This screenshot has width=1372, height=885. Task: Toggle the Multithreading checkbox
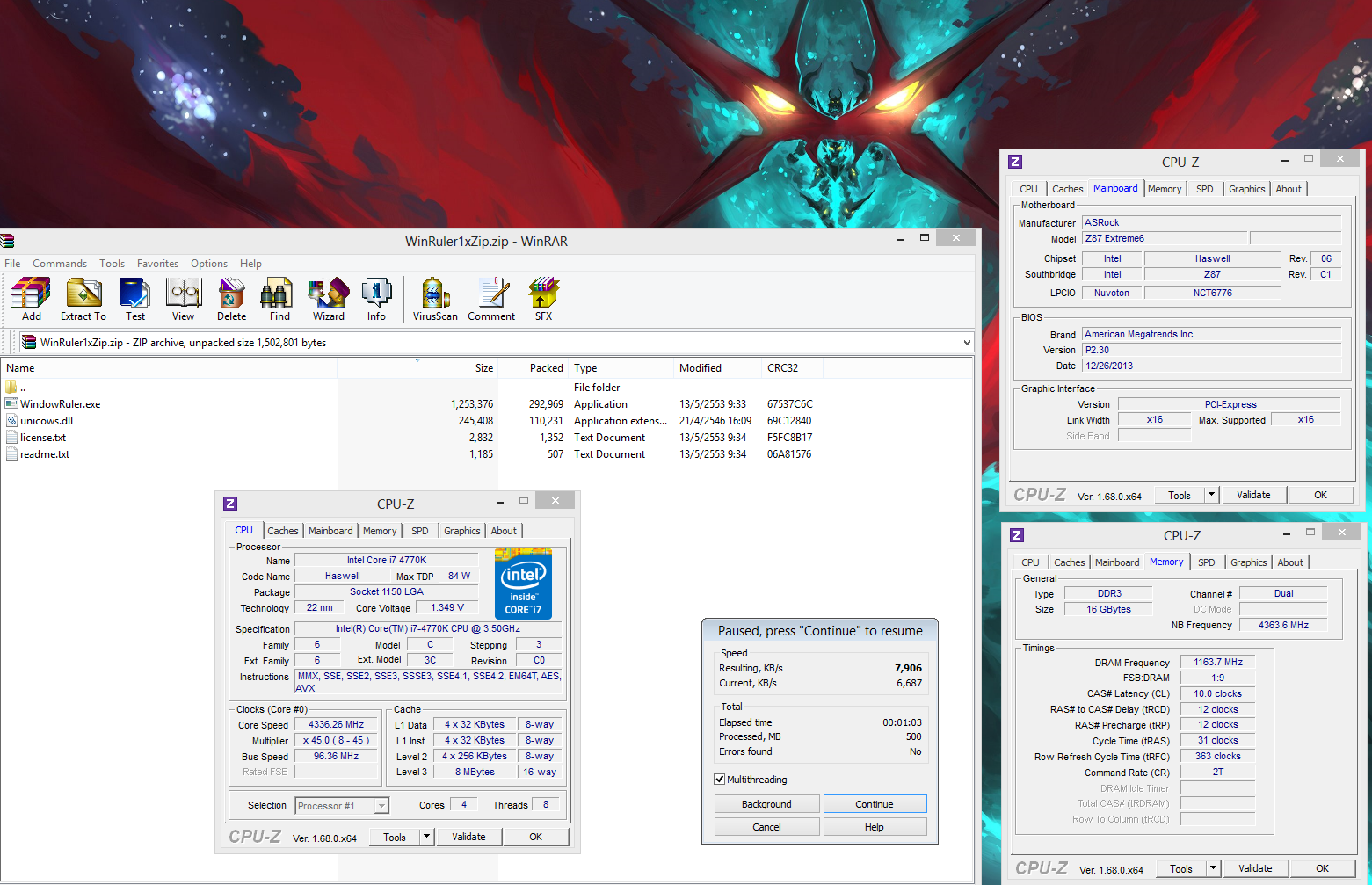point(720,780)
